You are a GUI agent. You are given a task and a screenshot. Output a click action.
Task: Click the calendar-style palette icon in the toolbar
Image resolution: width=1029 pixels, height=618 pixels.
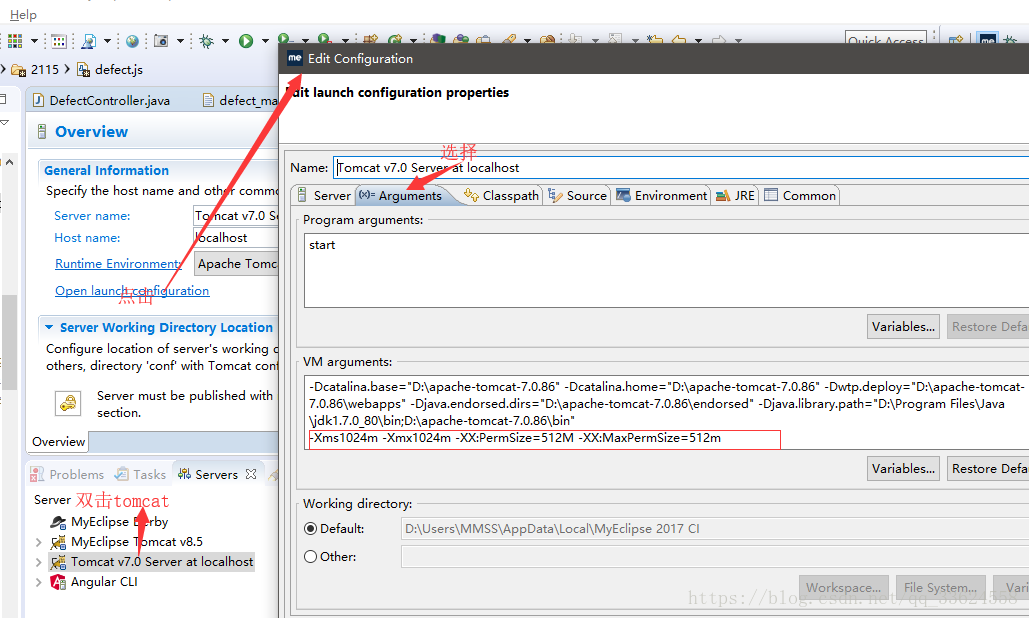coord(59,41)
